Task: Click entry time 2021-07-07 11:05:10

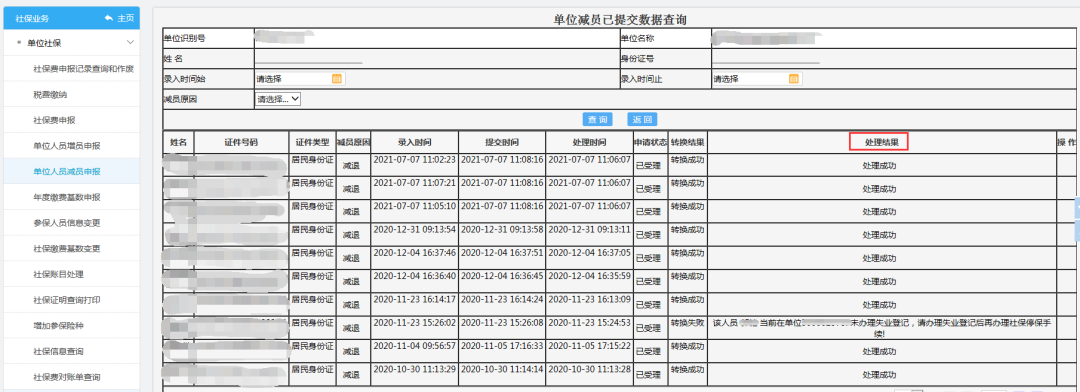Action: click(415, 206)
